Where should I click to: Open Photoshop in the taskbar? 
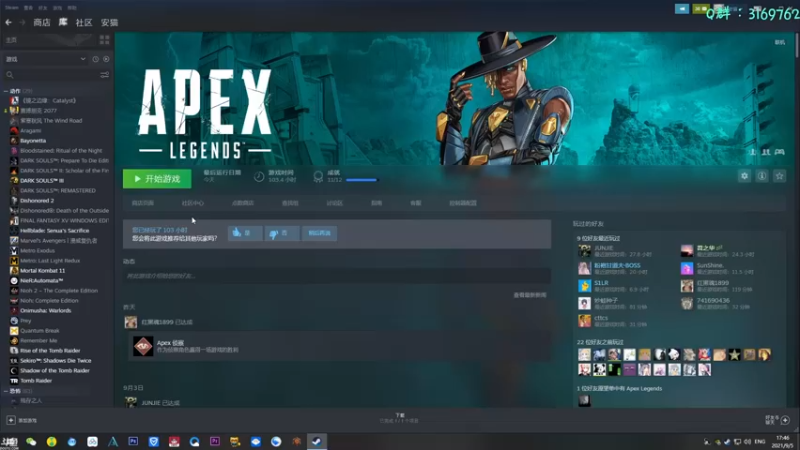(133, 441)
